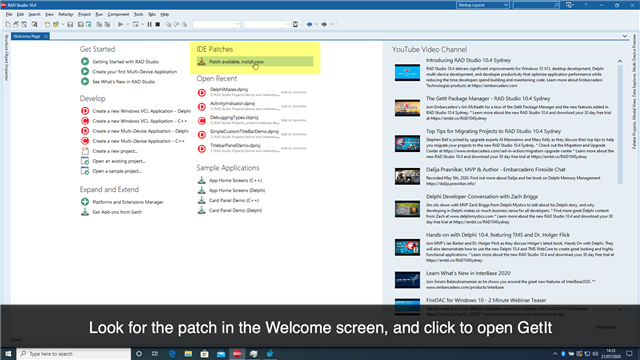640x360 pixels.
Task: Click the desktop layout icon in title bar
Action: pos(569,5)
